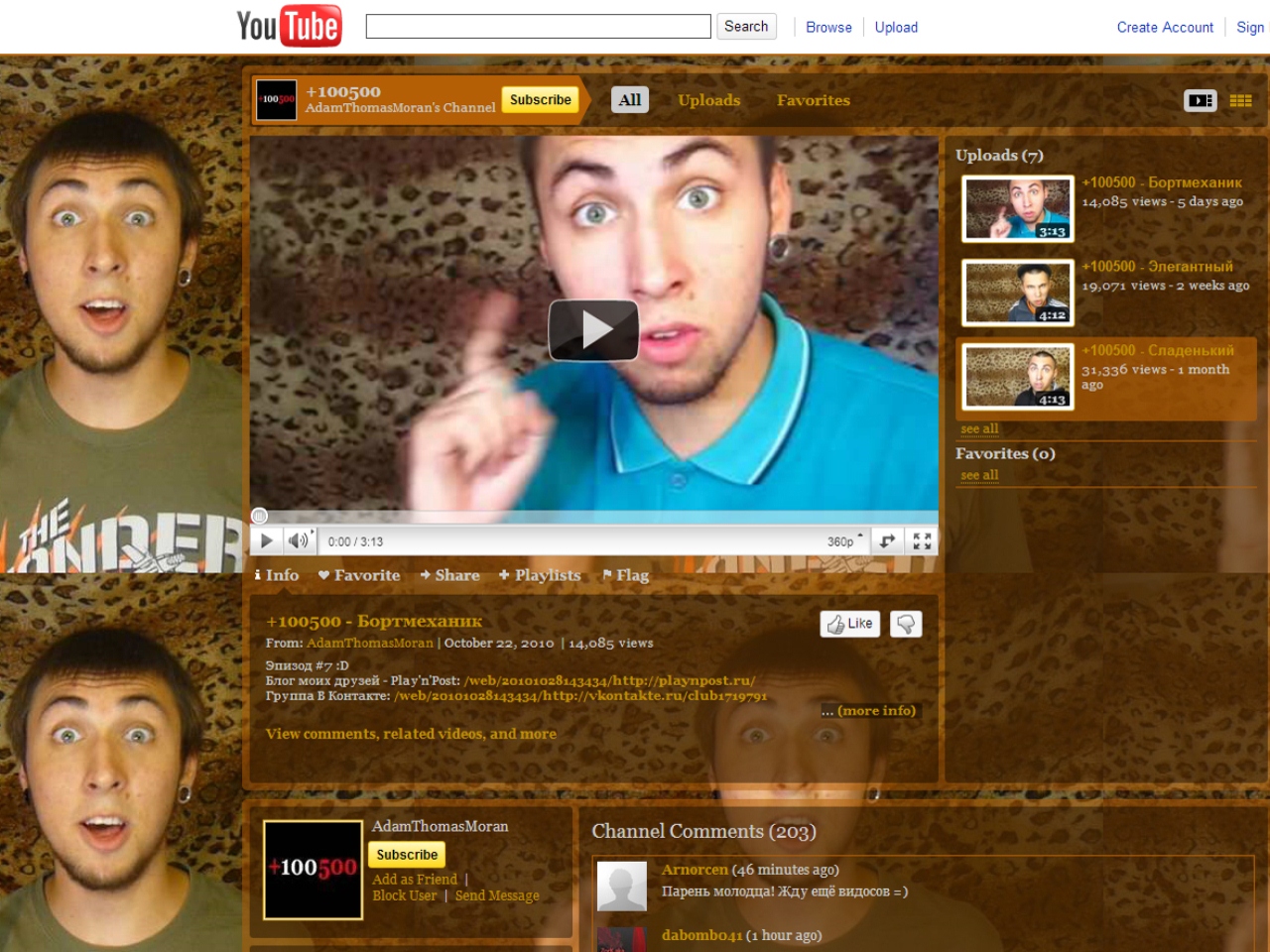Click the +100500 profile picture in profile box

(x=314, y=870)
